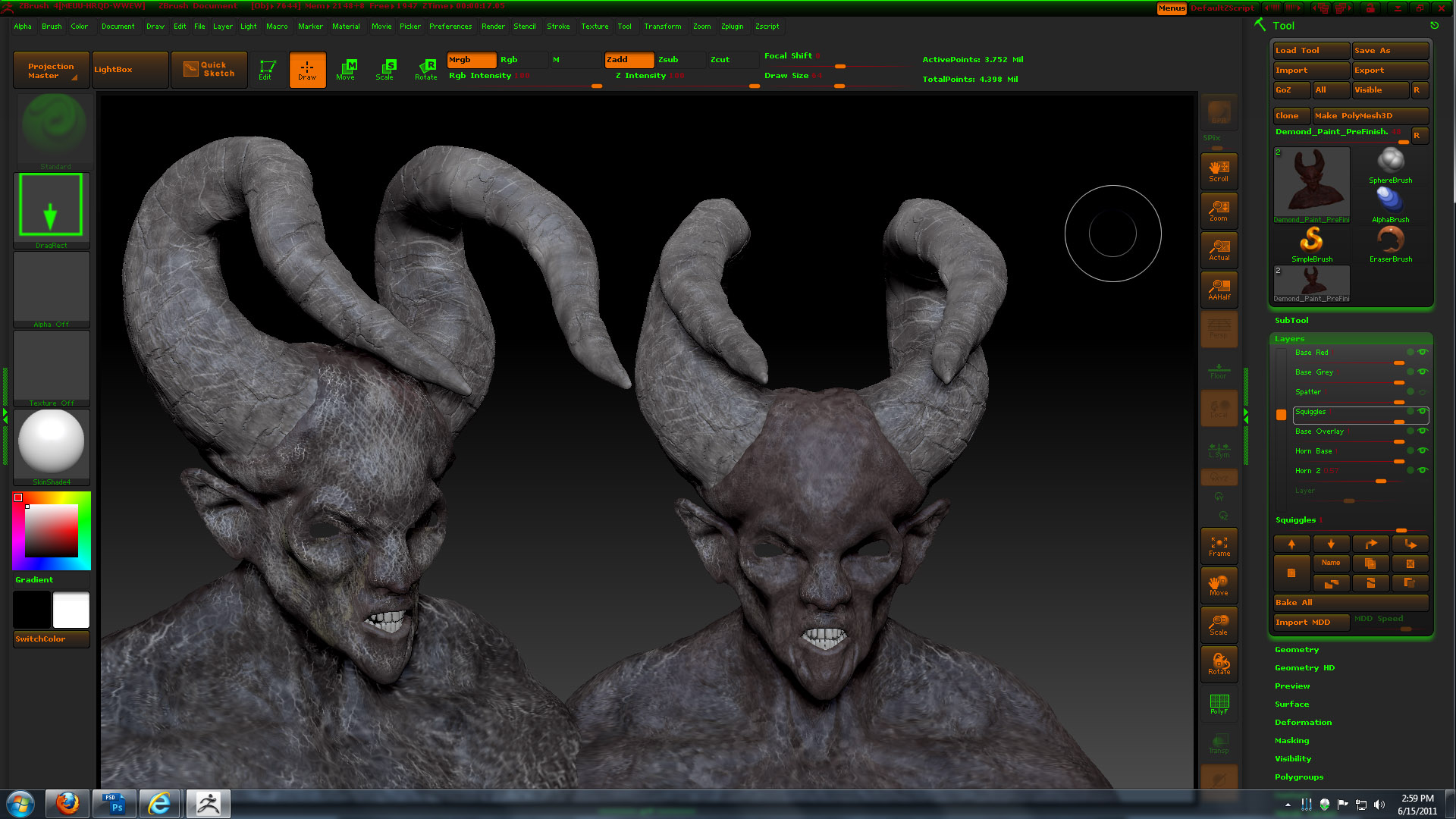Screen dimensions: 1456x819
Task: Select the Rotate transform tool in top shelf
Action: click(x=425, y=69)
